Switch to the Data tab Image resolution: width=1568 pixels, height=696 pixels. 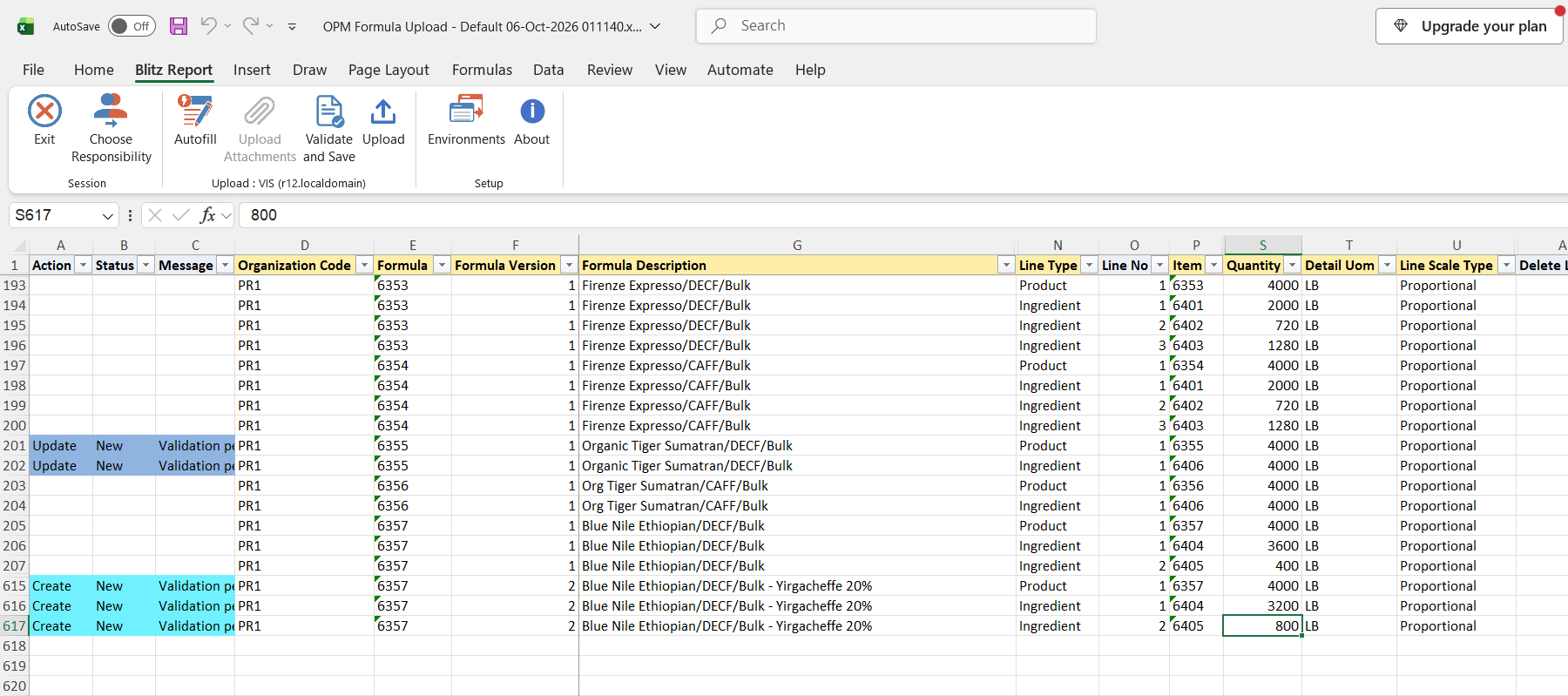coord(549,70)
